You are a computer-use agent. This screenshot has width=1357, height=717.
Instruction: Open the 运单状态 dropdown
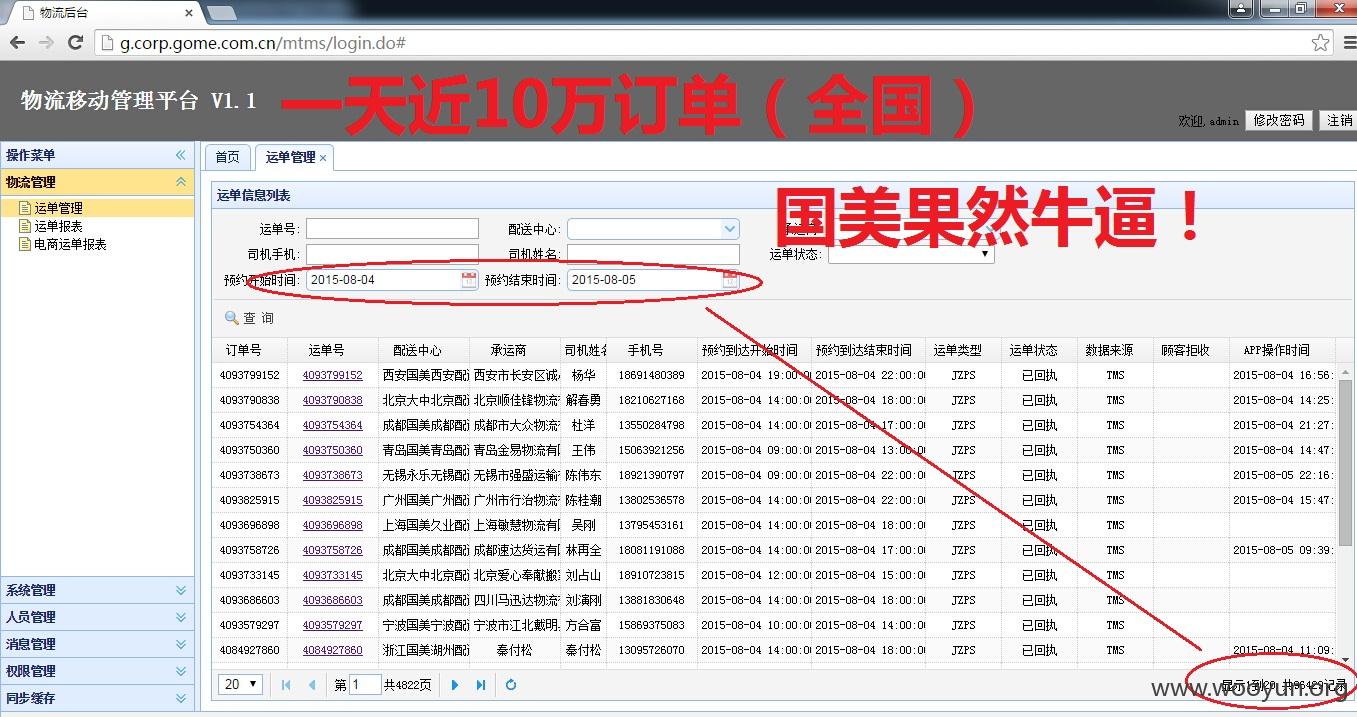(x=911, y=254)
